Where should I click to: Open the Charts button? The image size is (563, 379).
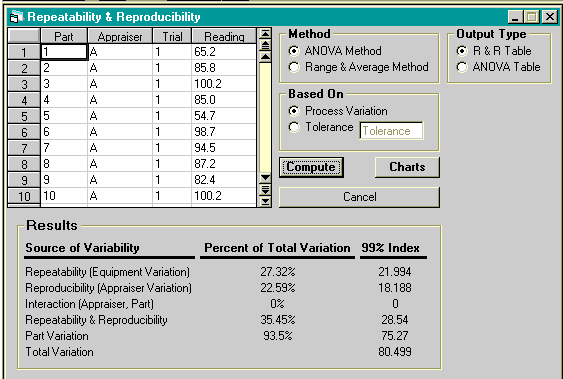click(407, 167)
